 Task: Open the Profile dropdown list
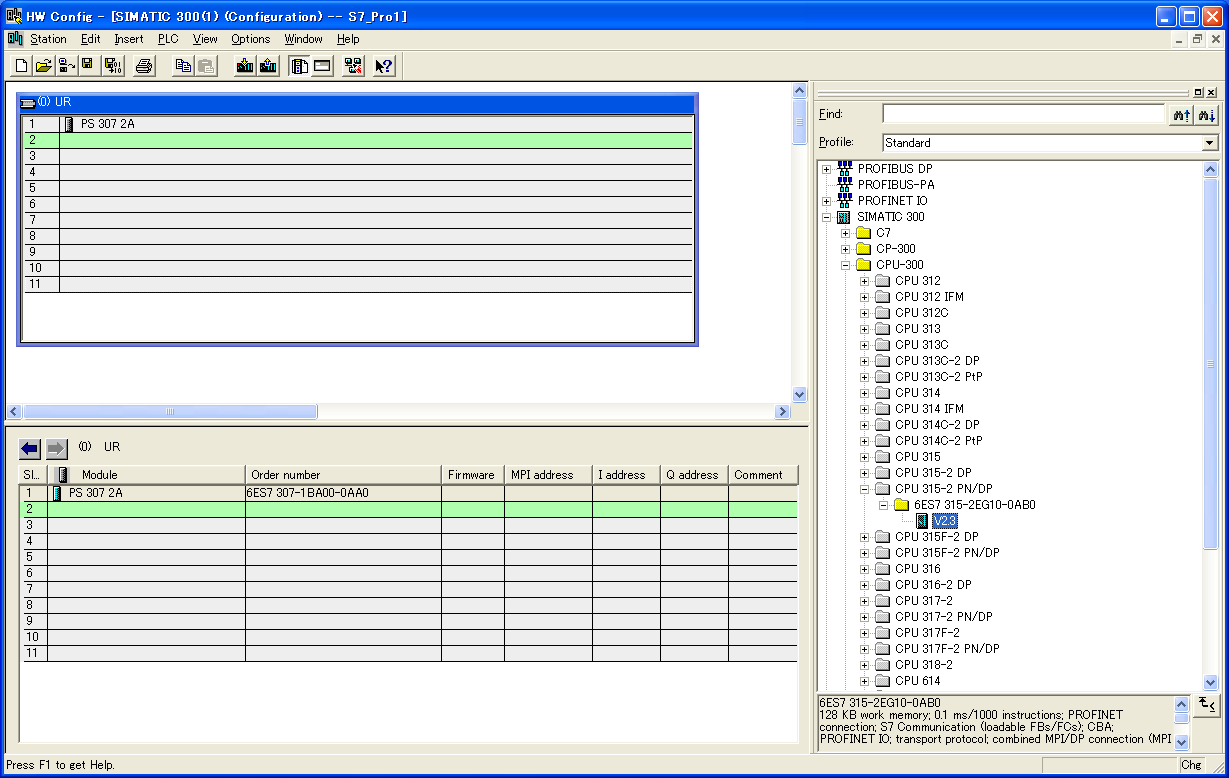(1213, 142)
